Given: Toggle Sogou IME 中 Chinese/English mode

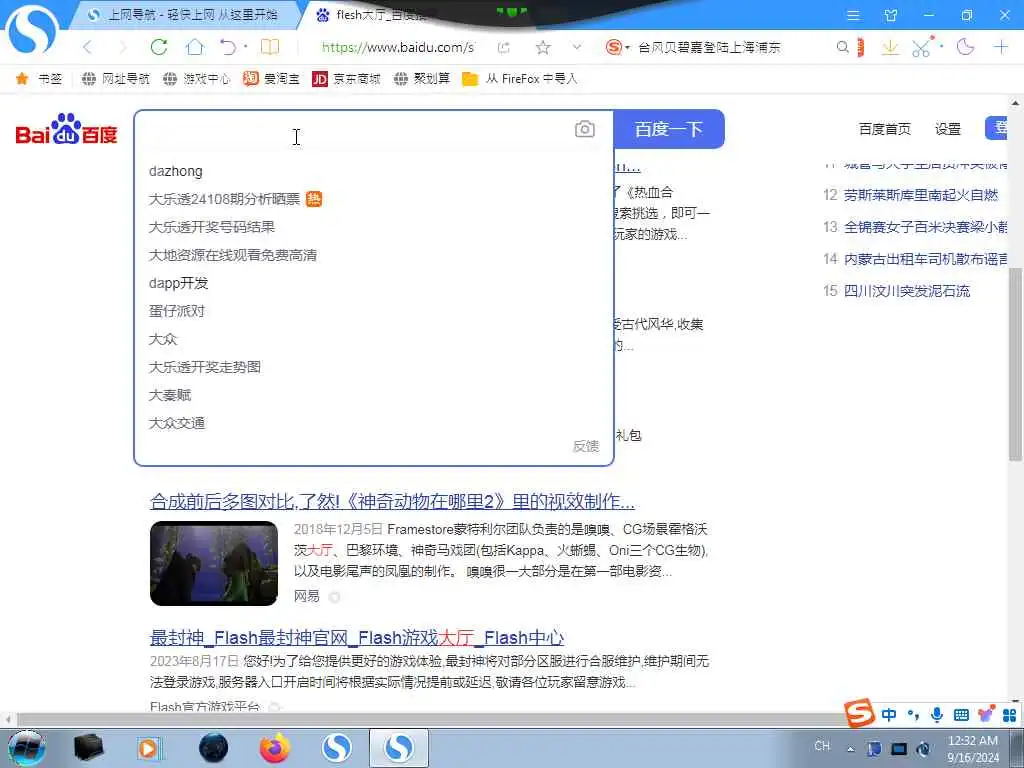Looking at the screenshot, I should click(x=888, y=715).
